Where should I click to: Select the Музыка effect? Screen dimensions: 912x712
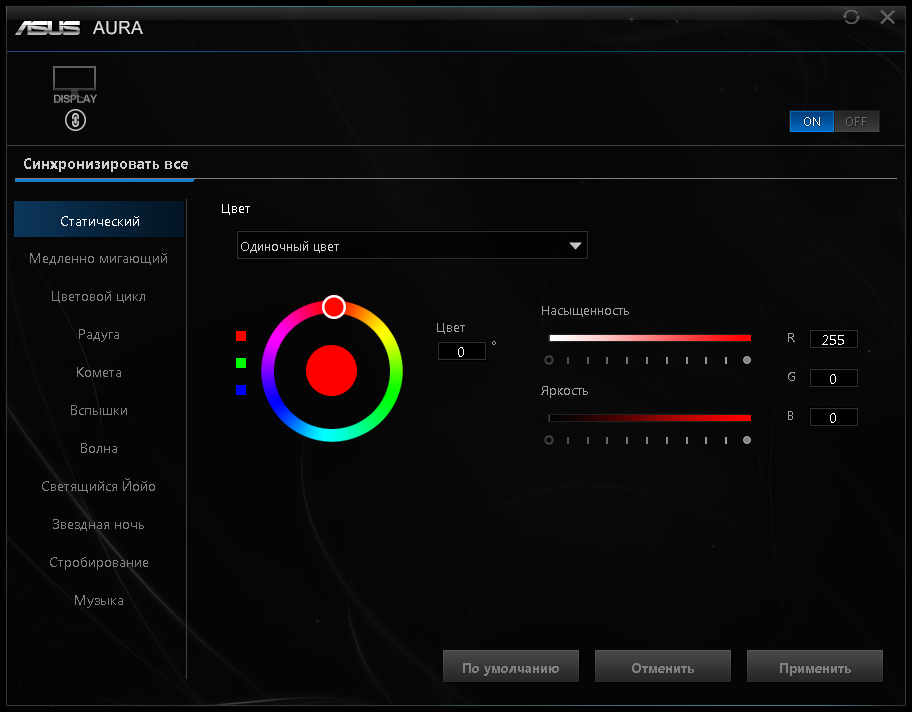point(99,600)
